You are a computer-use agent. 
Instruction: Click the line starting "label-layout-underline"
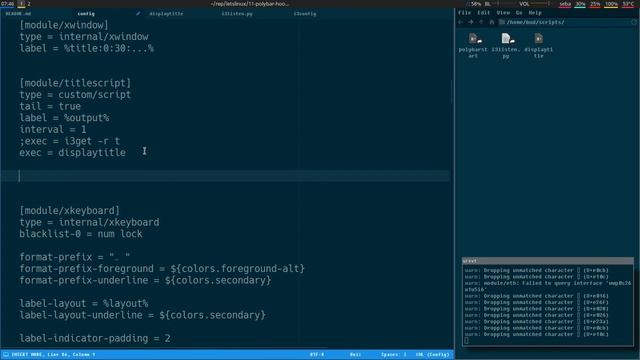click(142, 315)
